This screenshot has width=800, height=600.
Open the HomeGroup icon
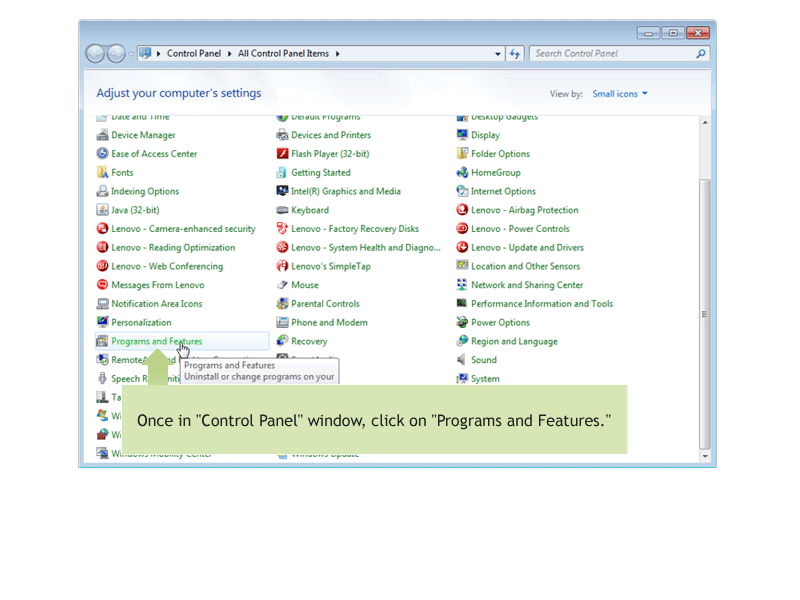[462, 172]
